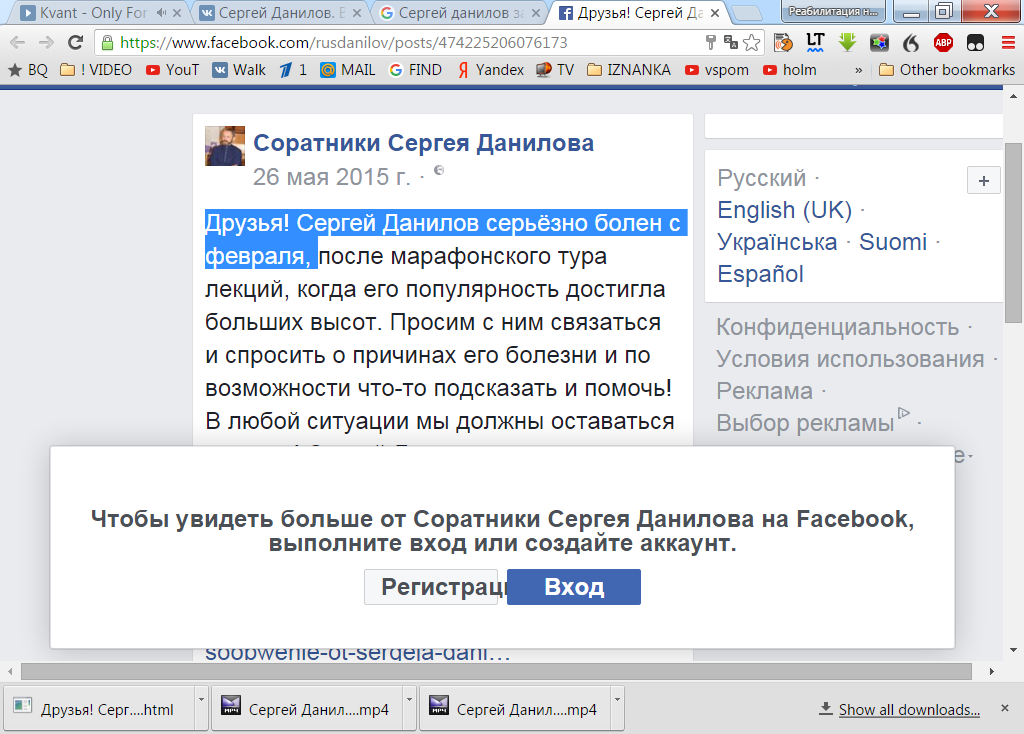Viewport: 1024px width, 734px height.
Task: Open the TV bookmark
Action: [x=555, y=70]
